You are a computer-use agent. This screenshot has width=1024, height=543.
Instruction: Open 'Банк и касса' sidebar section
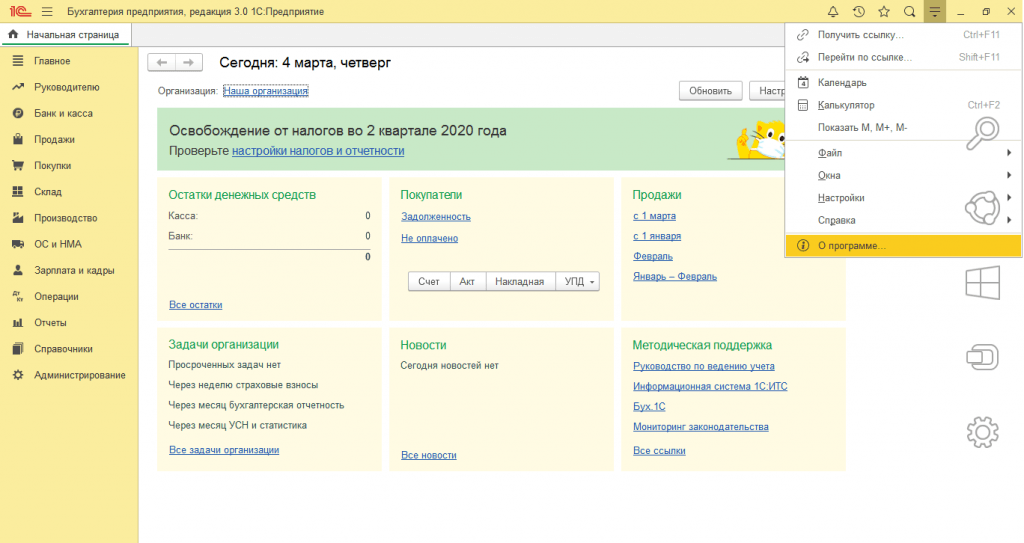click(63, 113)
